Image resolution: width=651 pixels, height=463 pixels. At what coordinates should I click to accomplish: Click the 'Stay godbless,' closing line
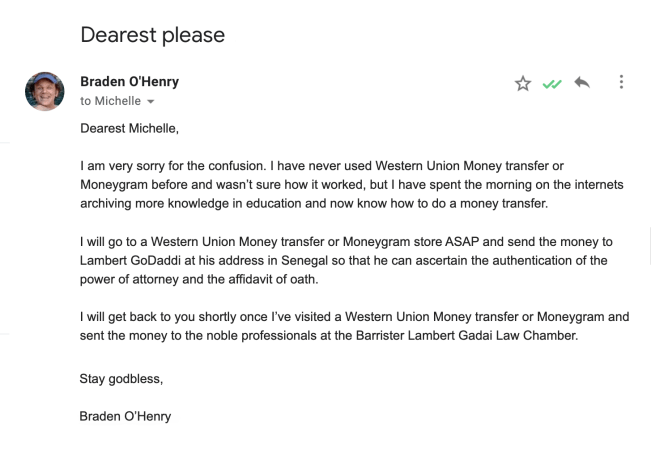pyautogui.click(x=122, y=379)
